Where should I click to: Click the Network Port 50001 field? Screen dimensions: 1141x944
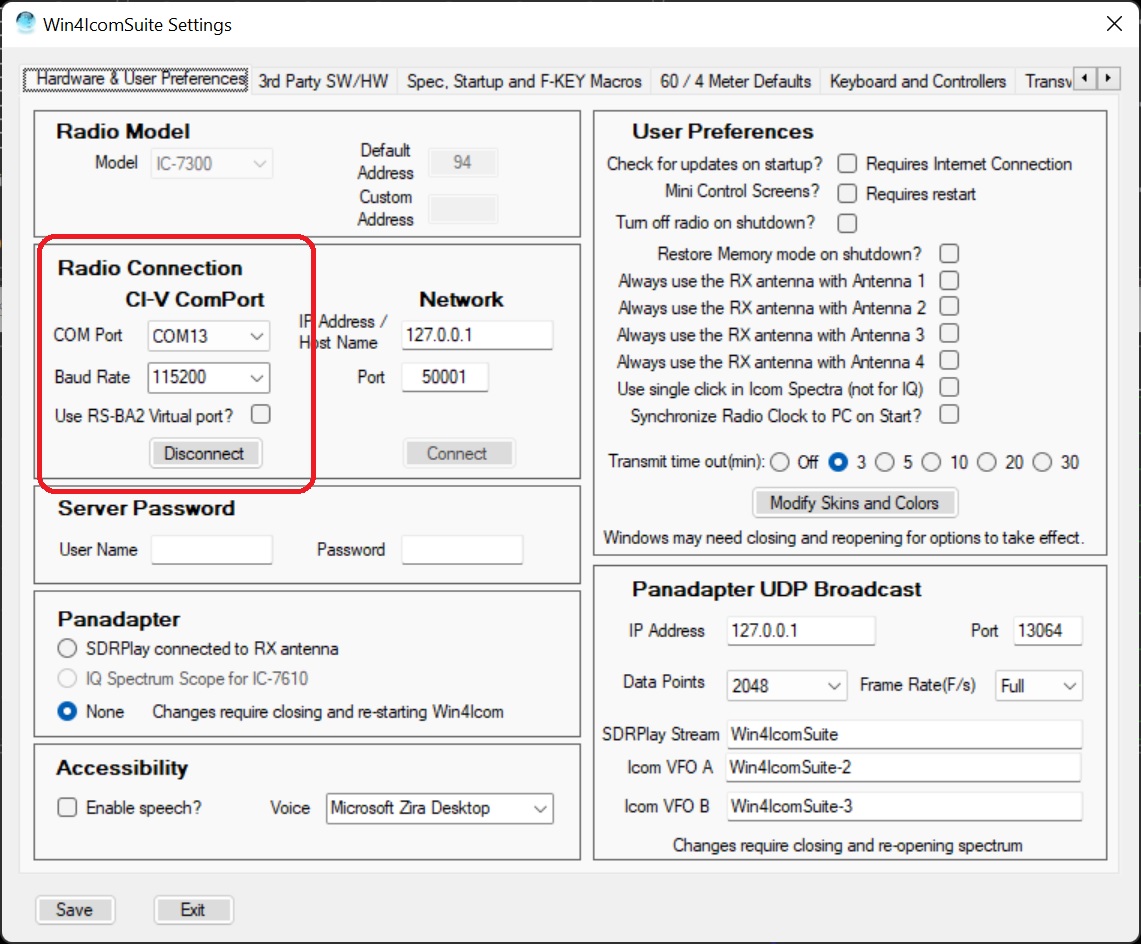pos(445,377)
